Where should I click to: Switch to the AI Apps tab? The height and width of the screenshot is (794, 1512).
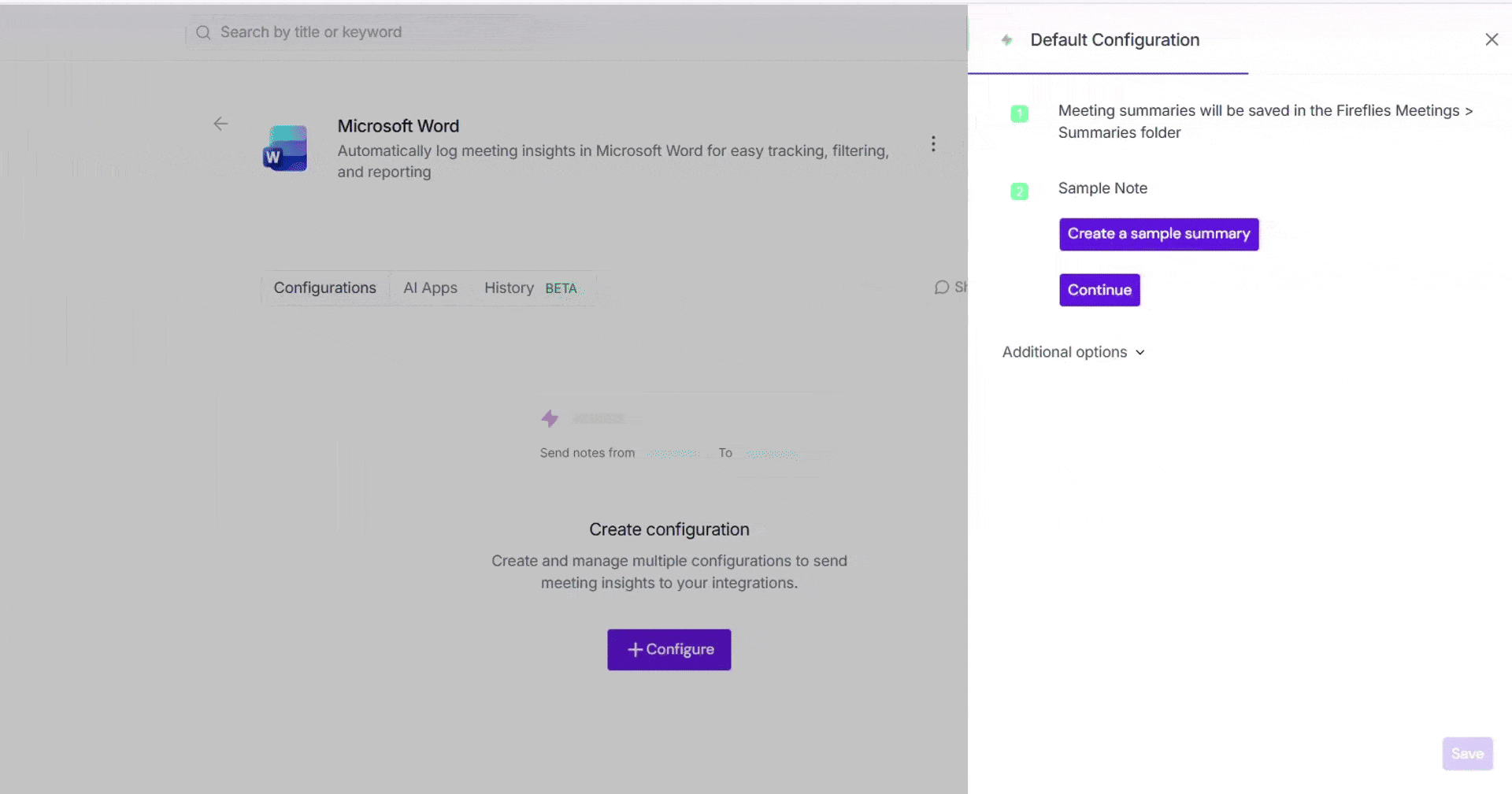[430, 288]
